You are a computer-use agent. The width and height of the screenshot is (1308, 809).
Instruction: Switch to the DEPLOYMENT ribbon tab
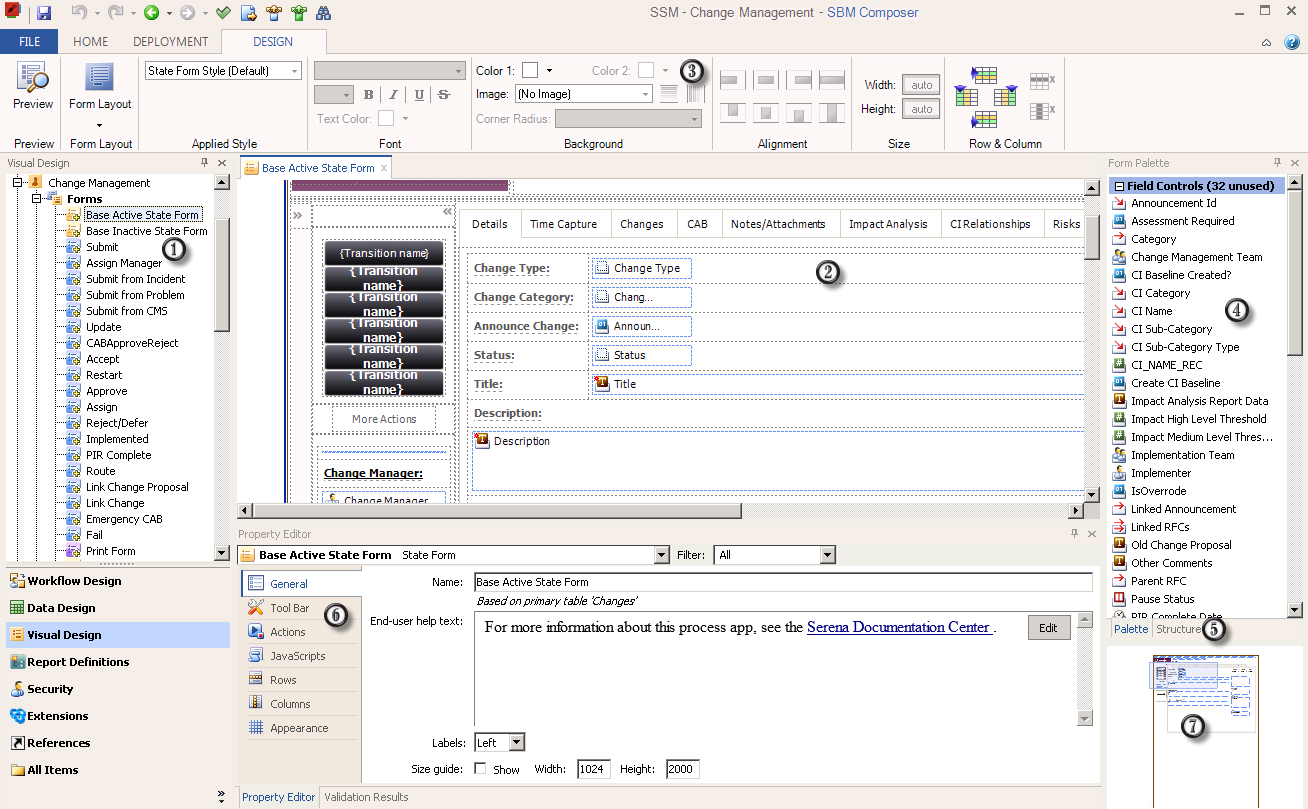[170, 42]
